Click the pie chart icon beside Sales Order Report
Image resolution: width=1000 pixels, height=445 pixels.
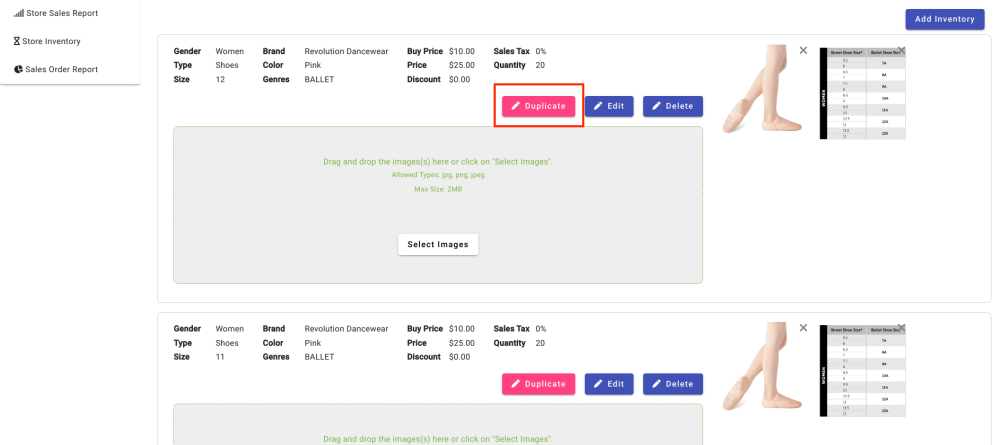coord(18,69)
